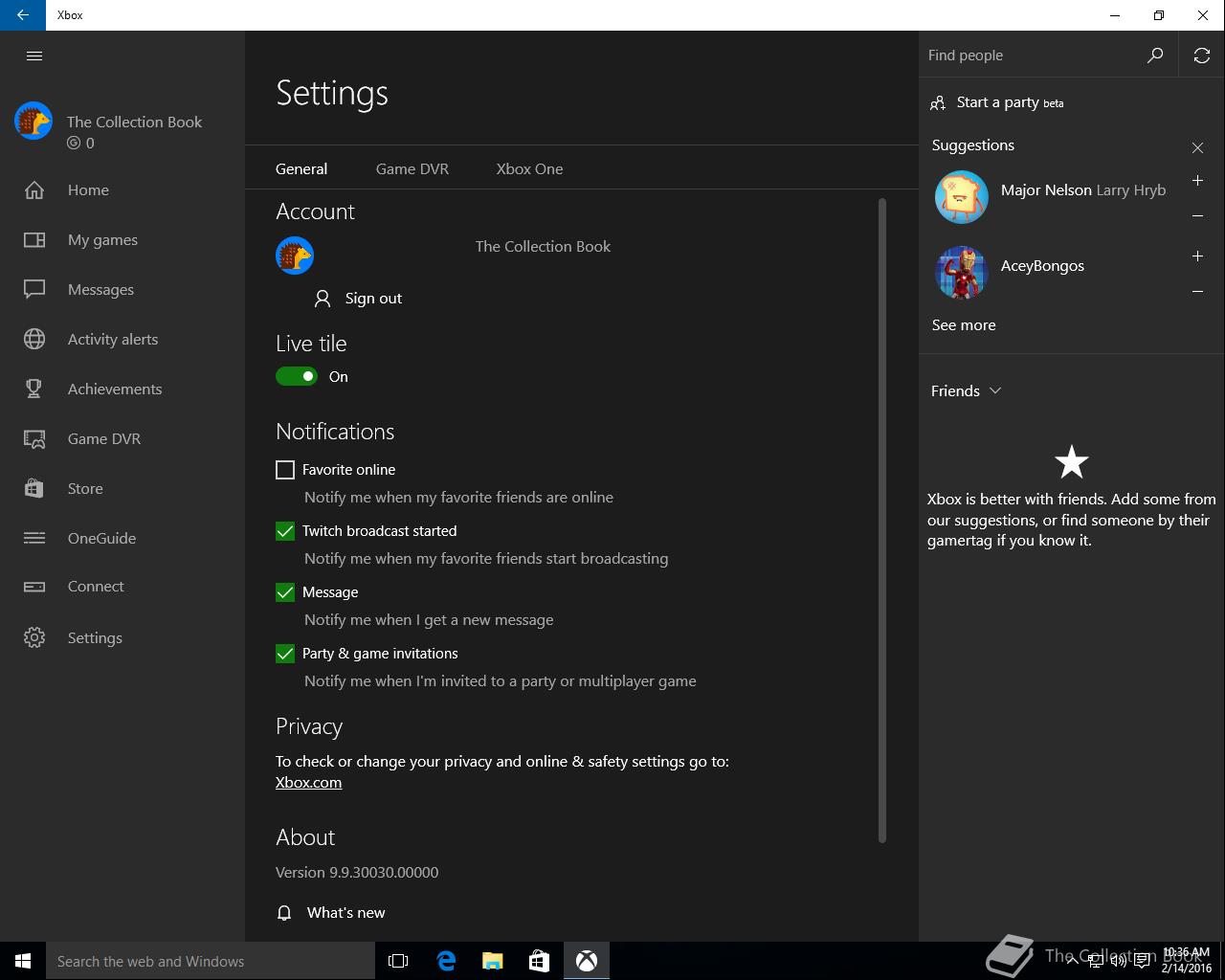This screenshot has width=1225, height=980.
Task: Refresh the friends list
Action: (1202, 56)
